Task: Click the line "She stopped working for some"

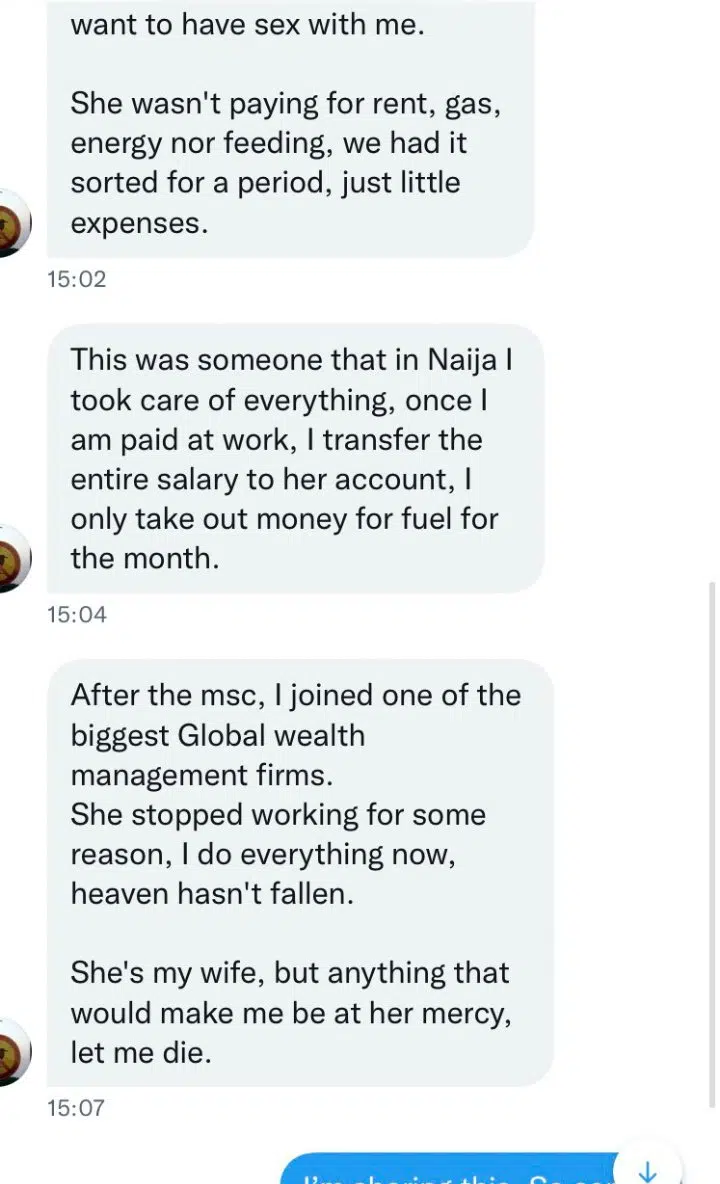Action: [277, 814]
